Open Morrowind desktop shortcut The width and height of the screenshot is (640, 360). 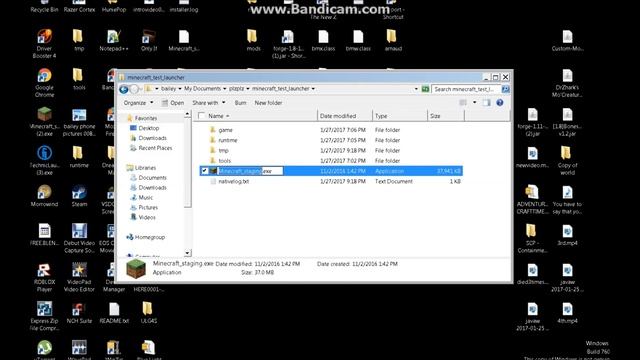(x=44, y=196)
